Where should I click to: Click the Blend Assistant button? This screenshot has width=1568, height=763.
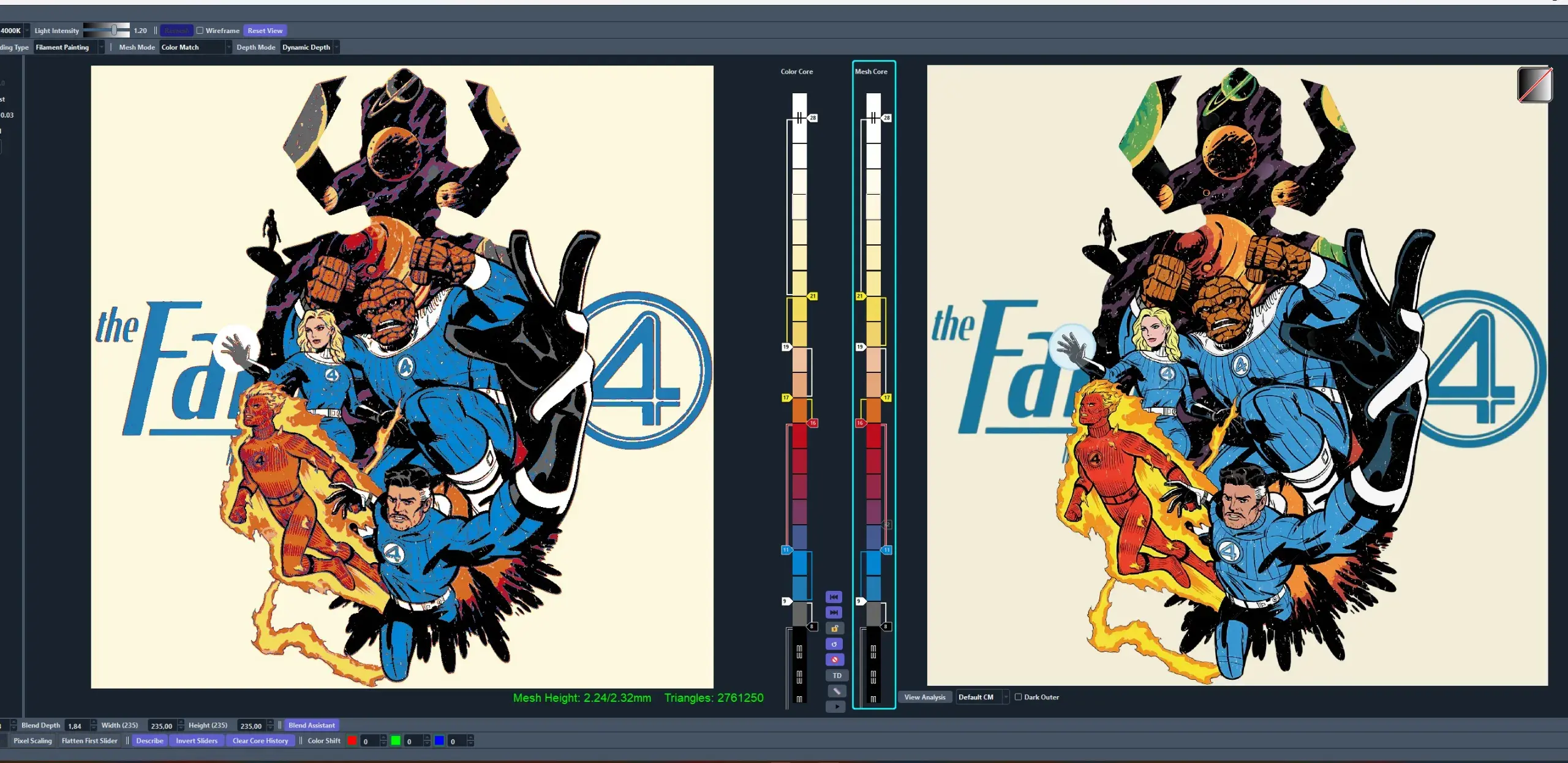coord(311,725)
